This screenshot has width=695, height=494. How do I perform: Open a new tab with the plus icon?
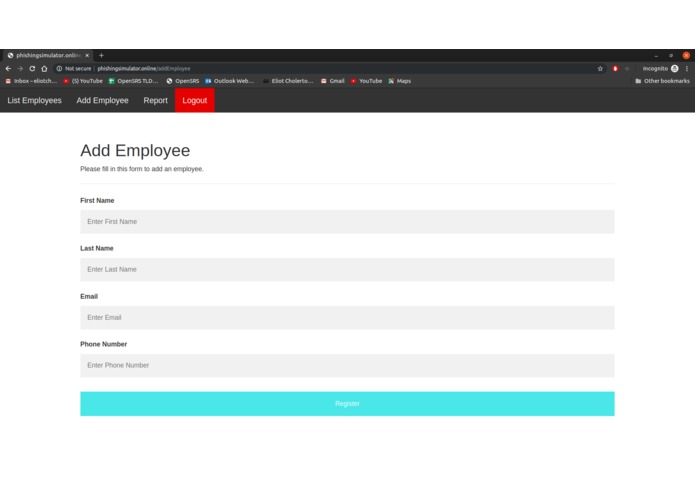(102, 55)
